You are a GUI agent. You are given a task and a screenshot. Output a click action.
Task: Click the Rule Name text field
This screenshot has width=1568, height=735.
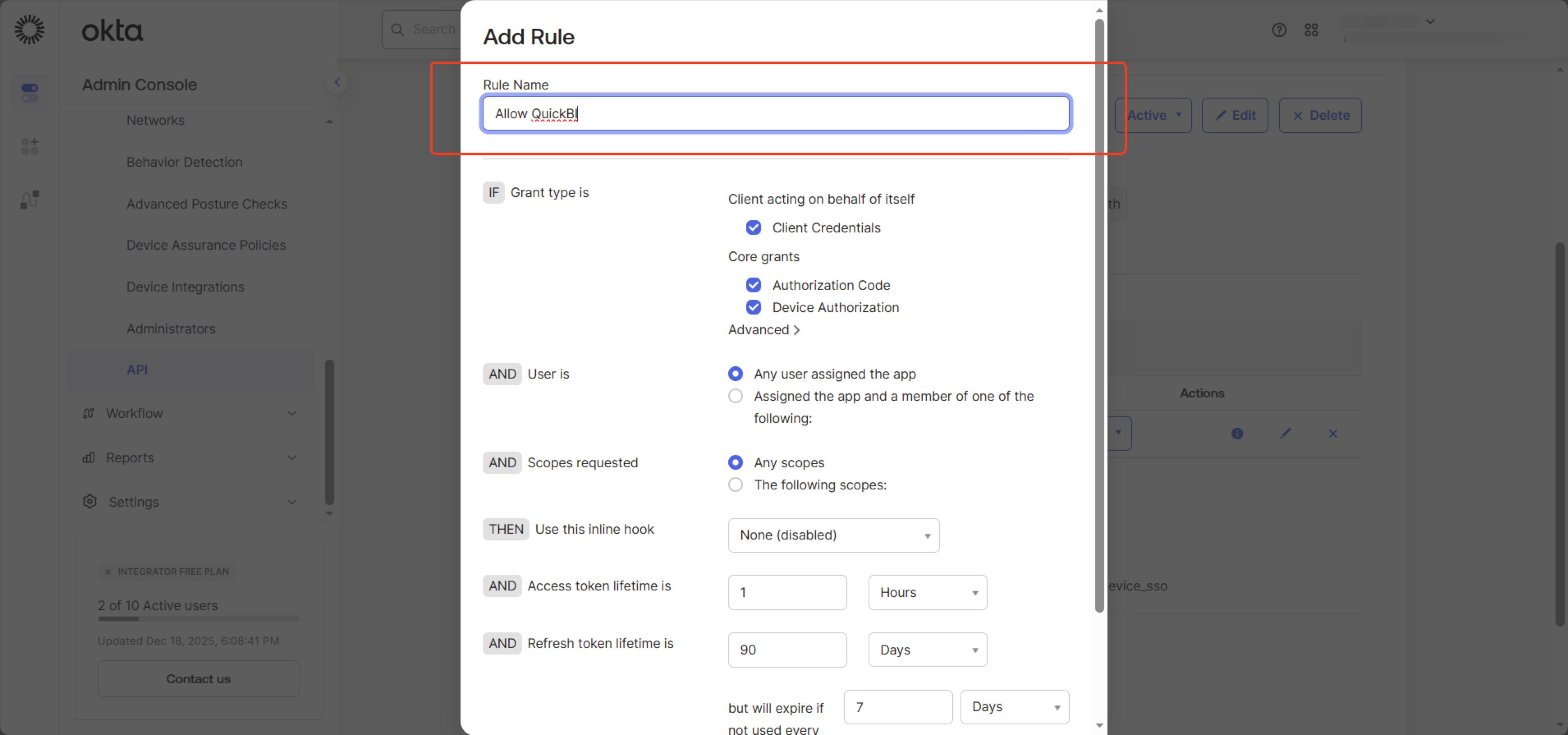point(775,114)
